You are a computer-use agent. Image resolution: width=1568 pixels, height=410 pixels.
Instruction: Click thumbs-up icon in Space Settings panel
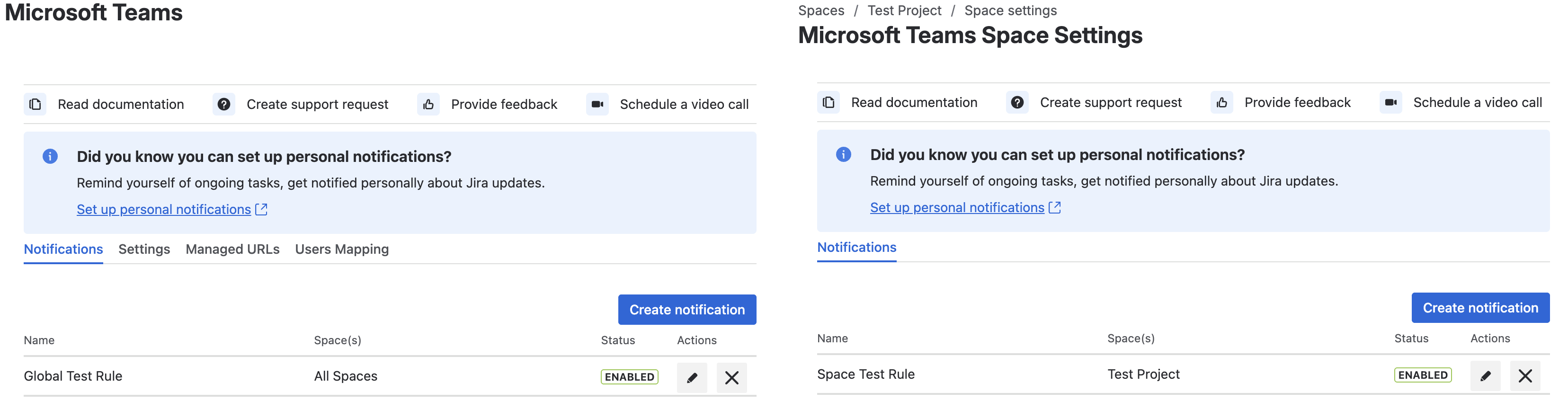1221,102
